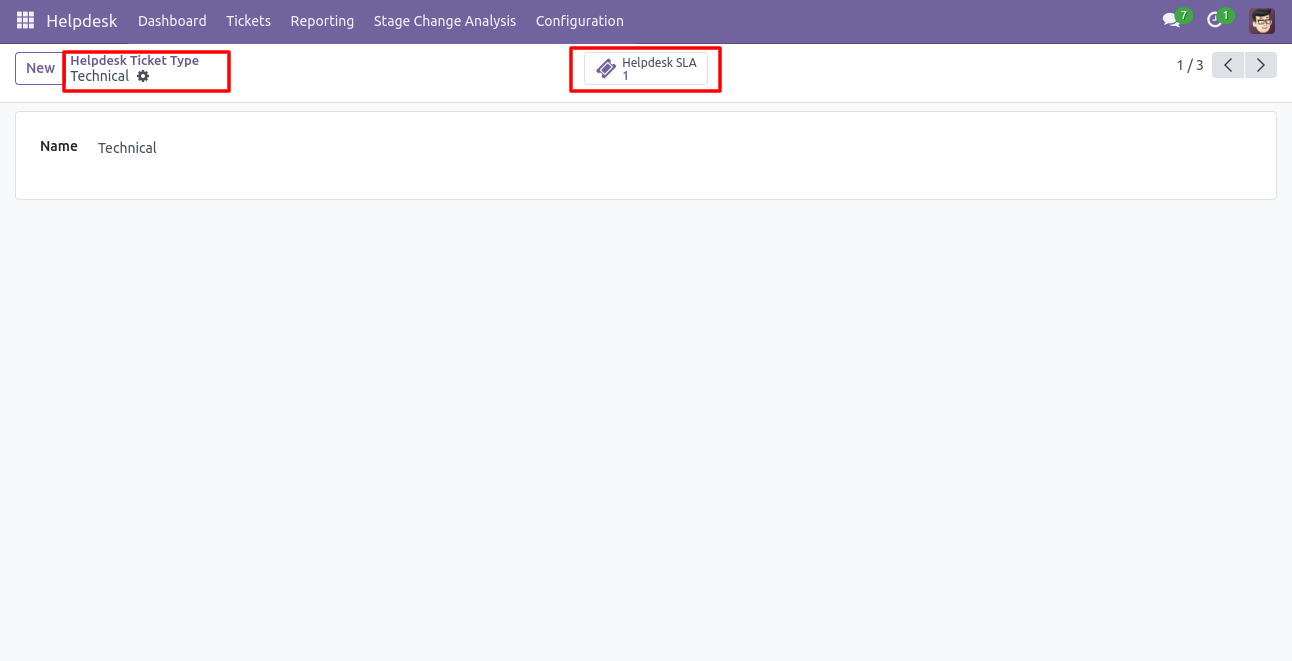This screenshot has height=661, width=1292.
Task: Open the Reporting menu
Action: (322, 21)
